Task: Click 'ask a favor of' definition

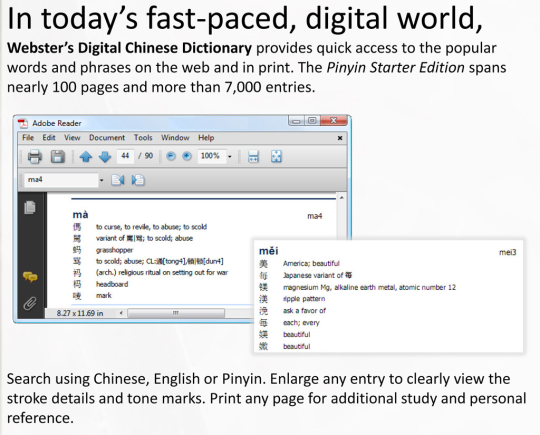Action: pos(304,311)
